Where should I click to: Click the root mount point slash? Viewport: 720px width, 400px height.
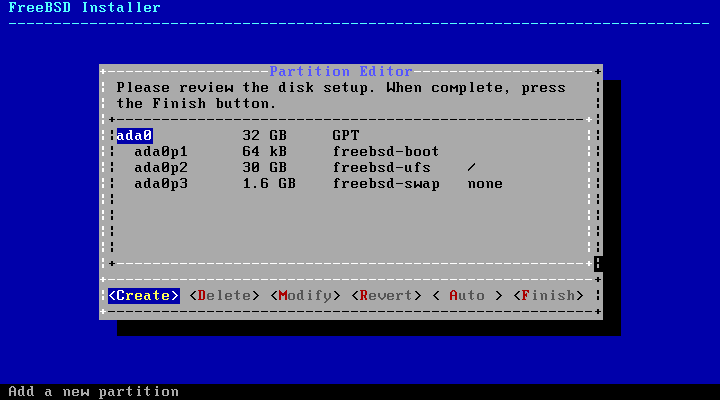471,167
